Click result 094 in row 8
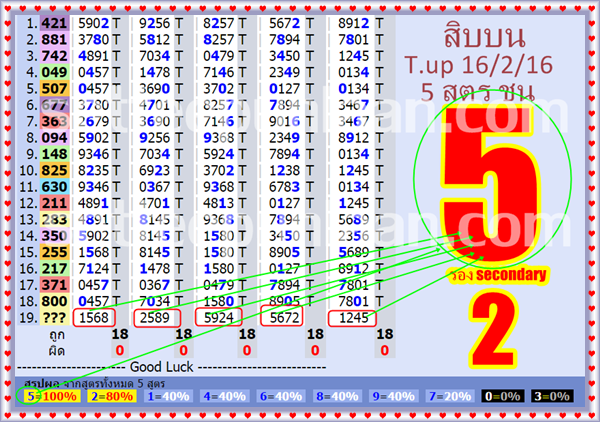Screen dimensions: 600x422 54,138
